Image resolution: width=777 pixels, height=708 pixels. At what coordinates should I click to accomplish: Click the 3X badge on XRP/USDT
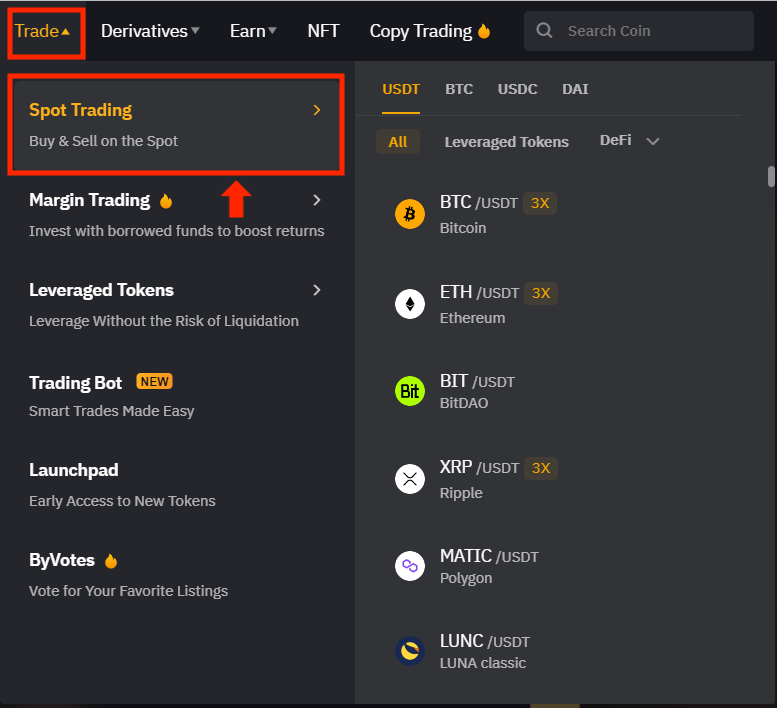tap(541, 468)
